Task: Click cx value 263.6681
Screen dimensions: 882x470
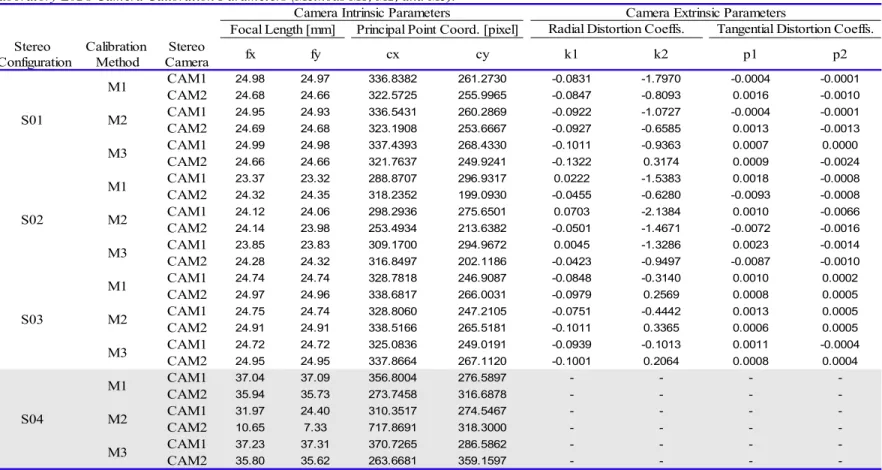Action: point(393,461)
